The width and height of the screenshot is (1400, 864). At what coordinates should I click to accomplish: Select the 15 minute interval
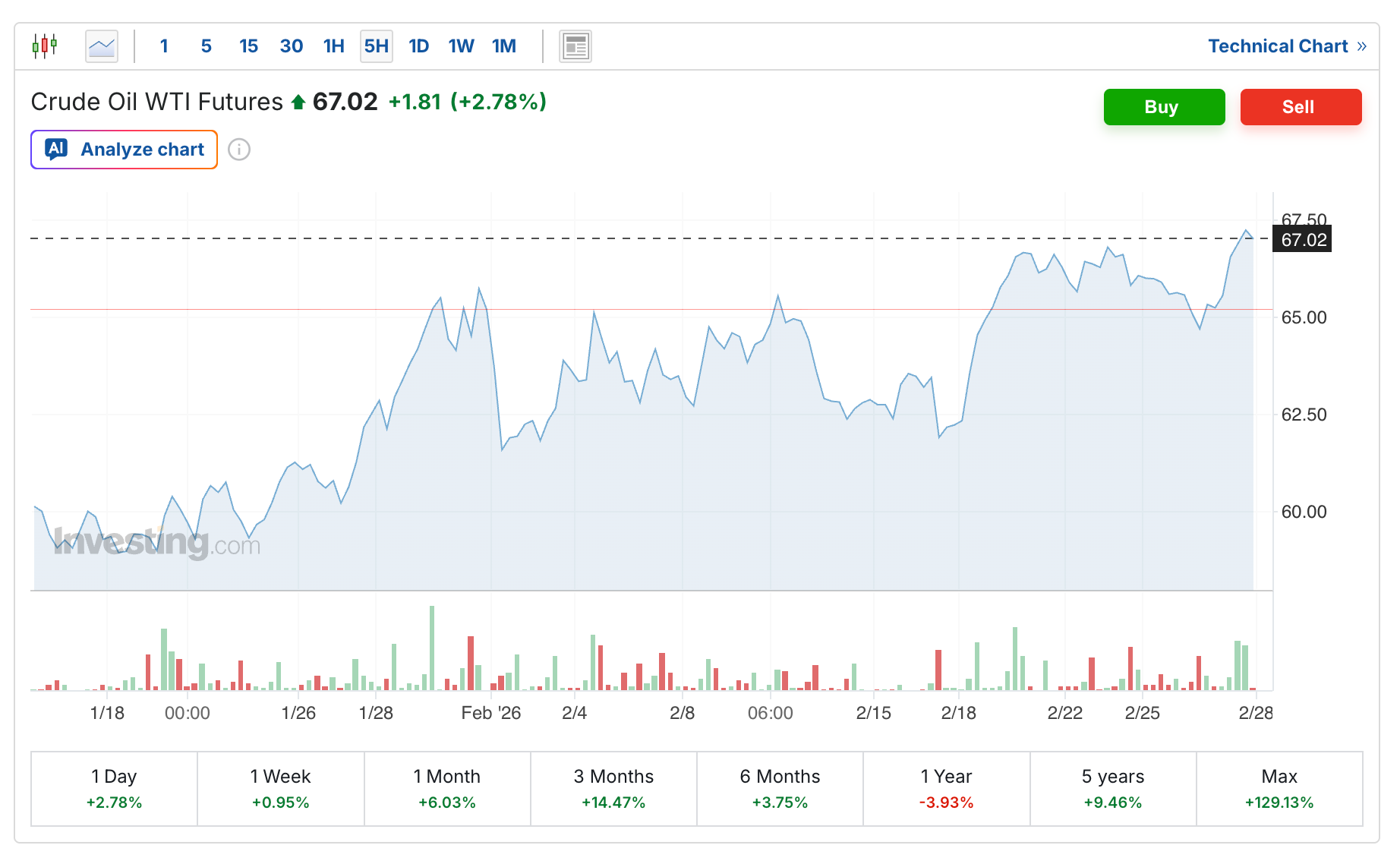(249, 46)
